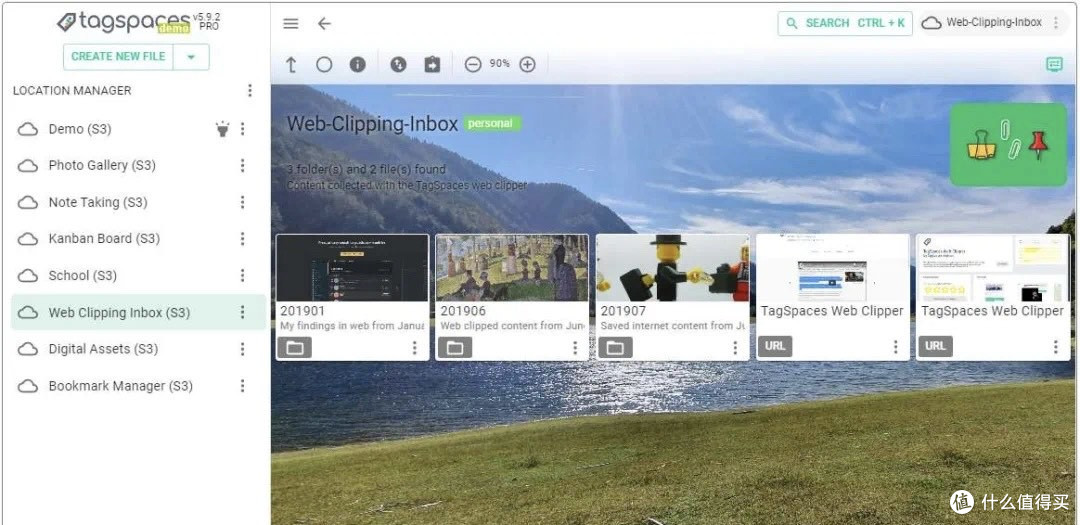Click the globe-style toolbar icon
This screenshot has height=525, width=1080.
(398, 65)
